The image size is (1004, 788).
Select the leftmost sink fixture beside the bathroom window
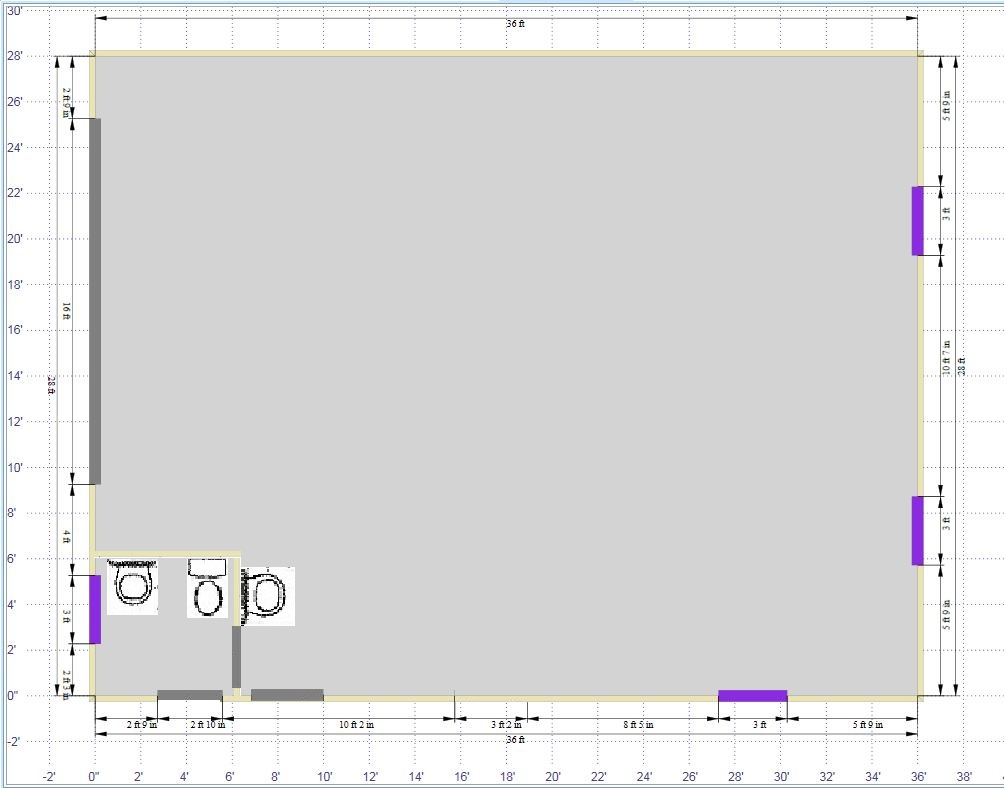tap(132, 586)
